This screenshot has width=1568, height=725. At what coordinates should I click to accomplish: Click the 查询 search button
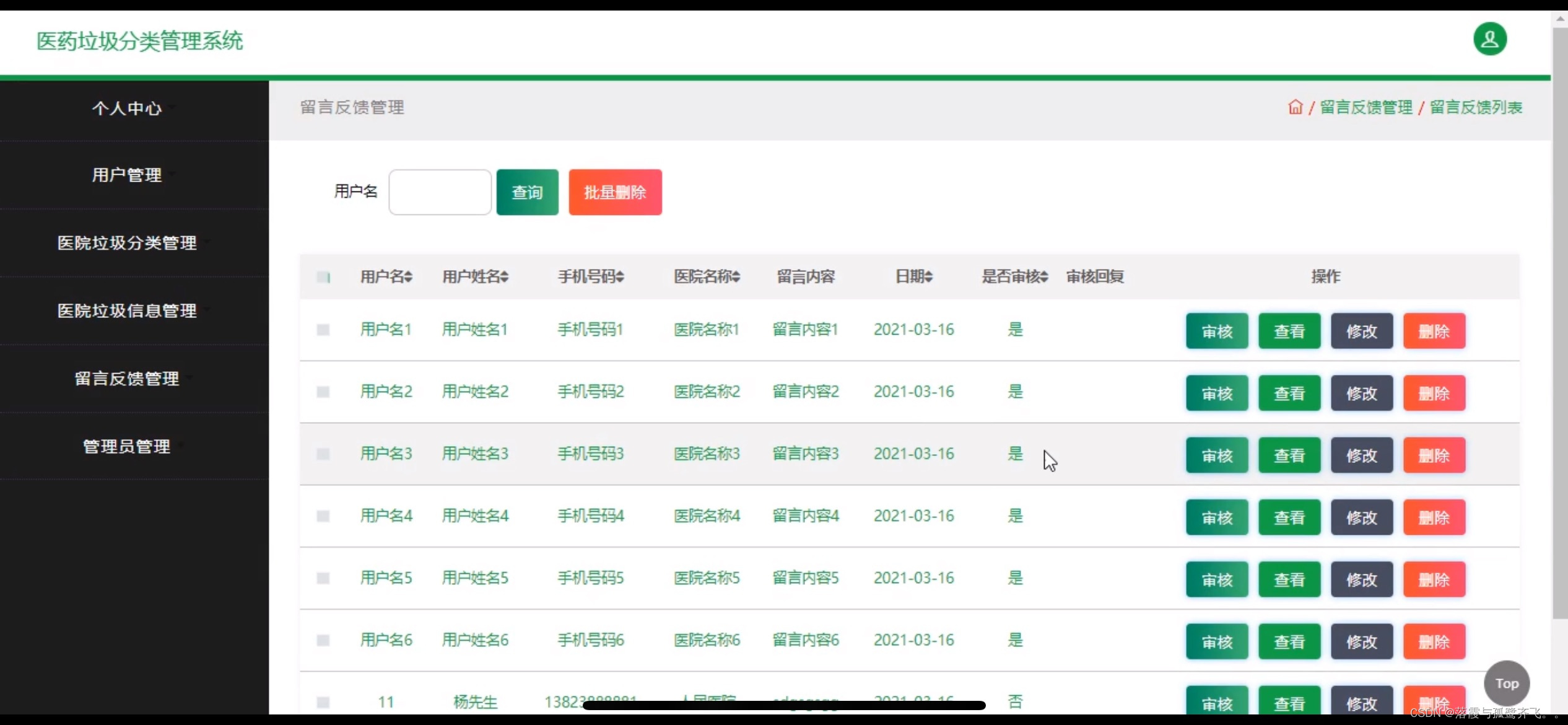tap(527, 192)
